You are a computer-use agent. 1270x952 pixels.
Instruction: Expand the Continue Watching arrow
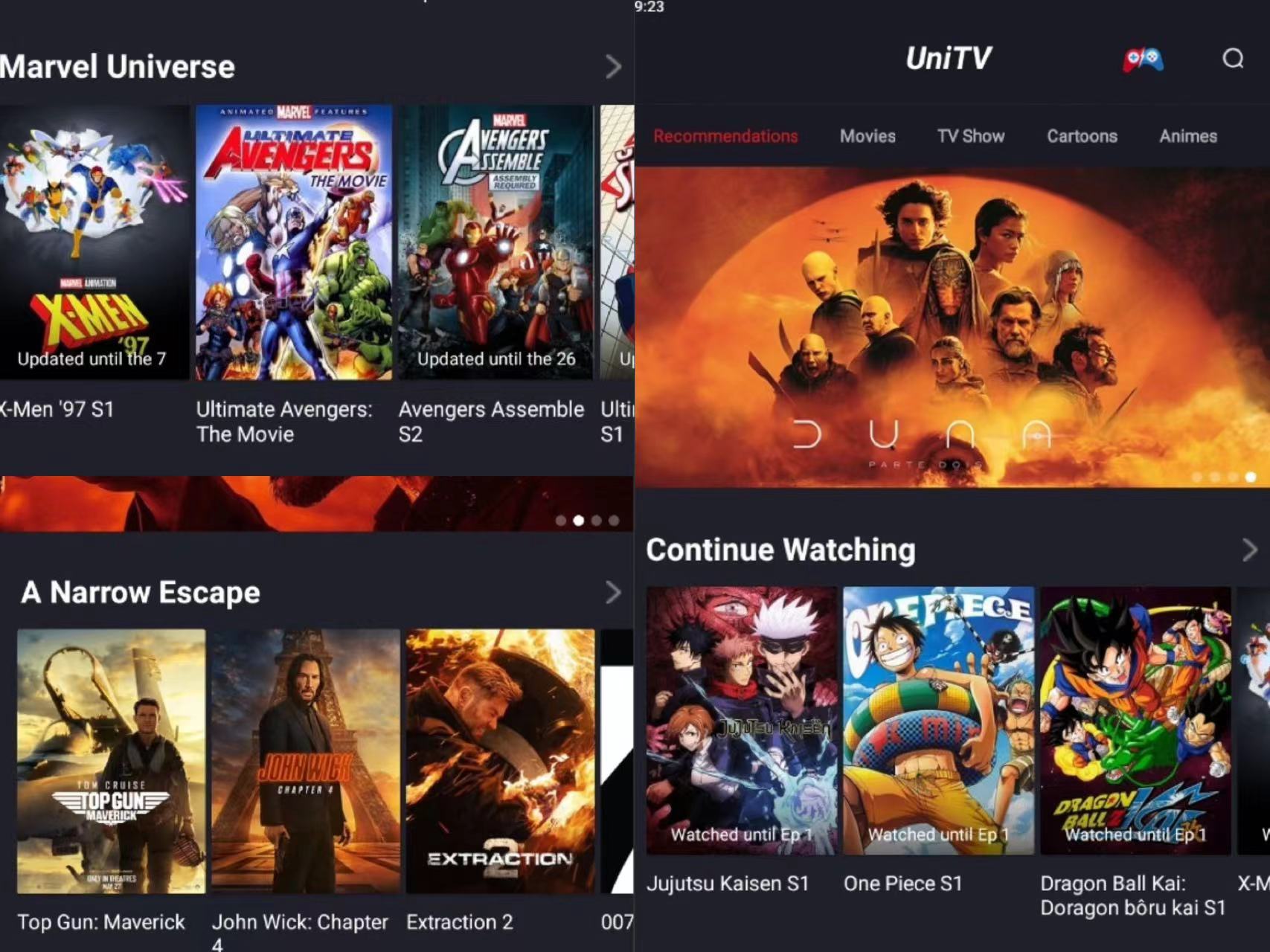(1250, 550)
